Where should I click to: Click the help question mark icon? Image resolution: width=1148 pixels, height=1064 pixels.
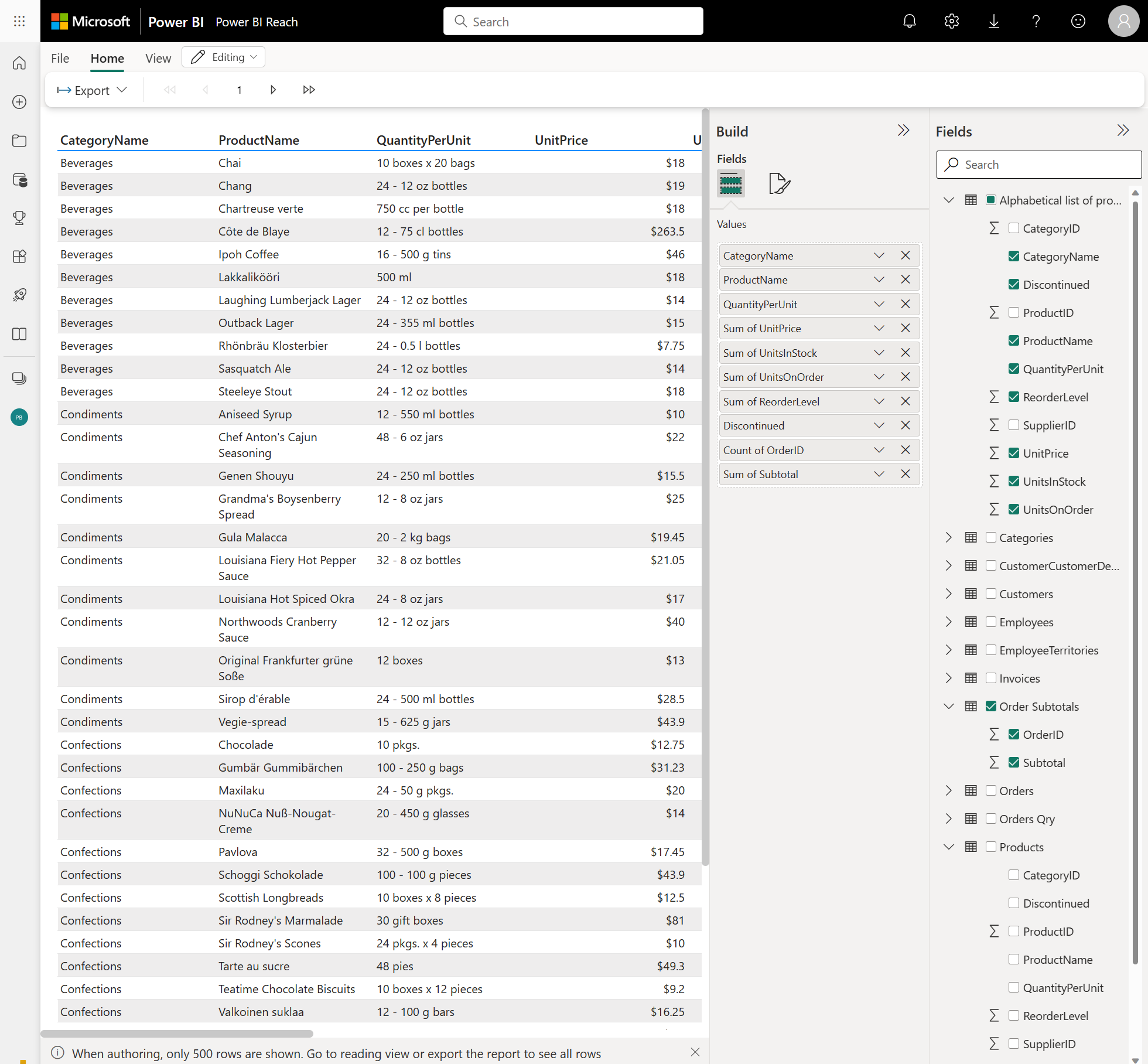1037,21
